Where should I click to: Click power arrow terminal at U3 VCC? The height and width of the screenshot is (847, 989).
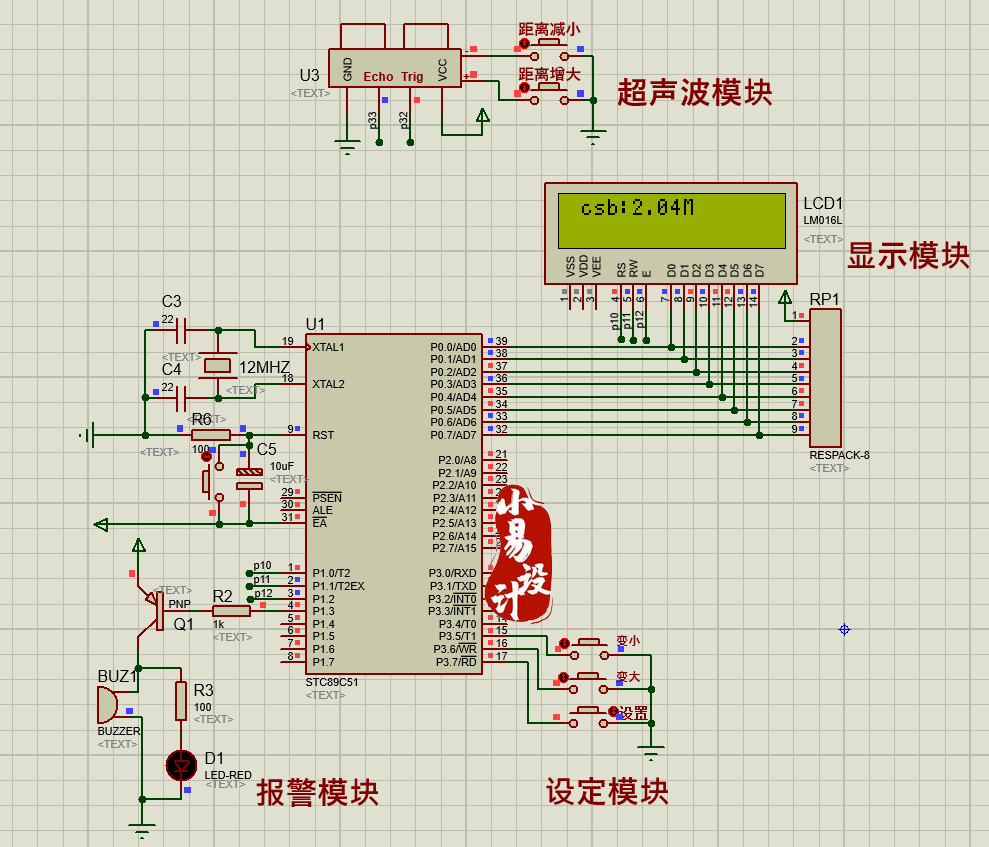click(483, 116)
